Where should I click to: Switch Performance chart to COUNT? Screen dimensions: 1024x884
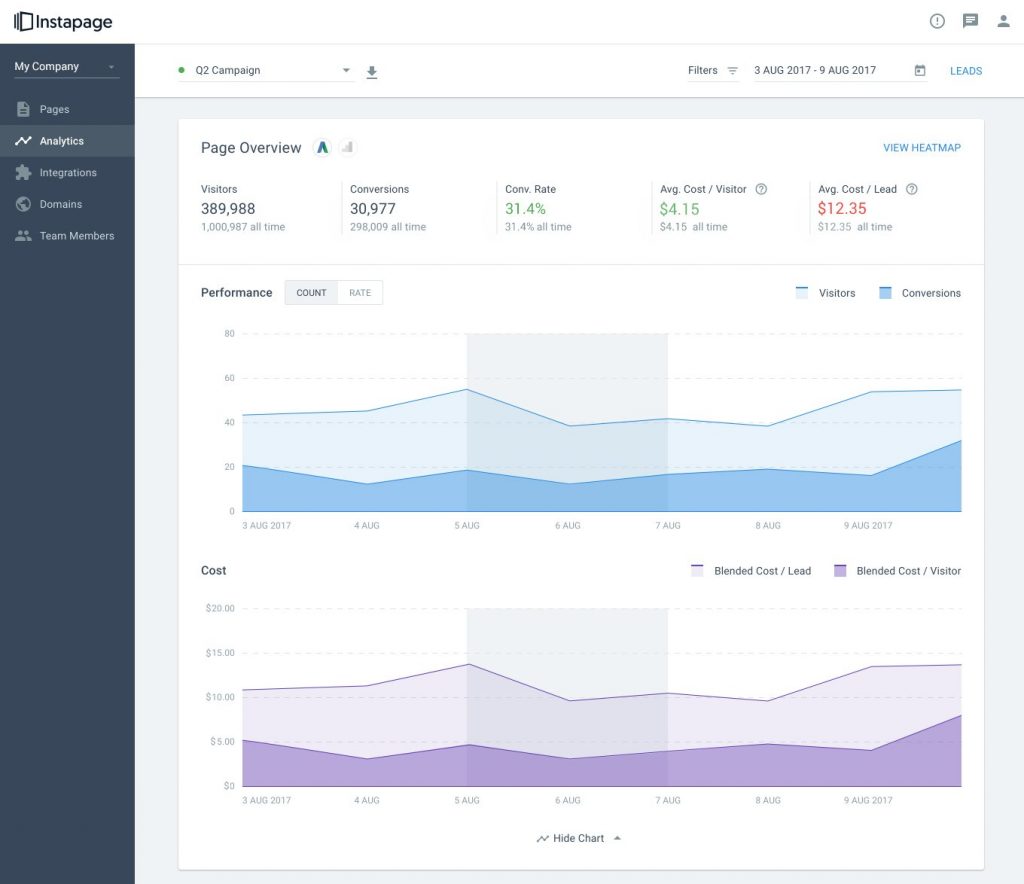[311, 293]
